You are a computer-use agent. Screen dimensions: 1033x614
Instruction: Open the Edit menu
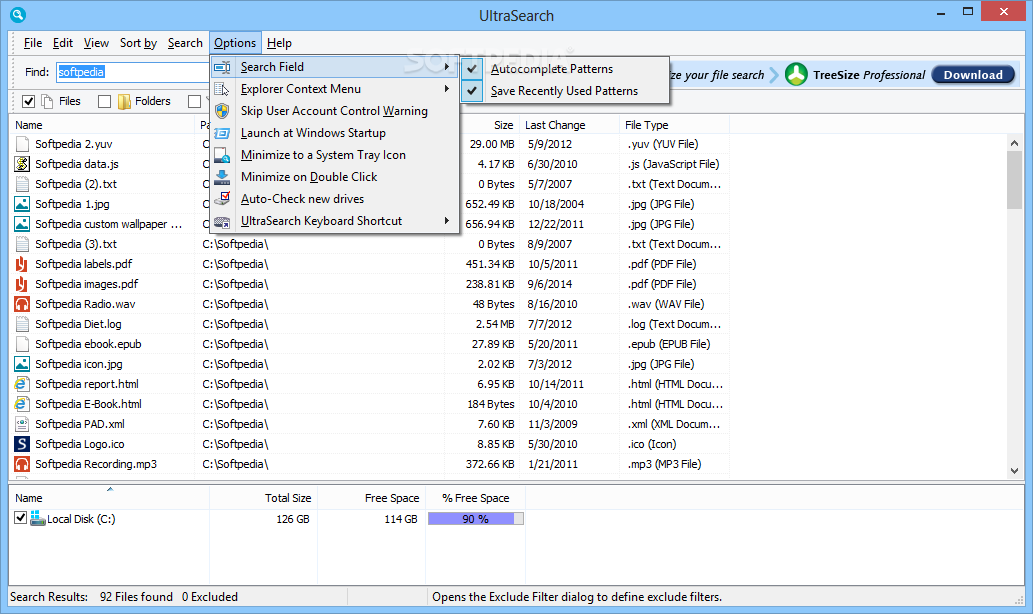click(x=63, y=43)
